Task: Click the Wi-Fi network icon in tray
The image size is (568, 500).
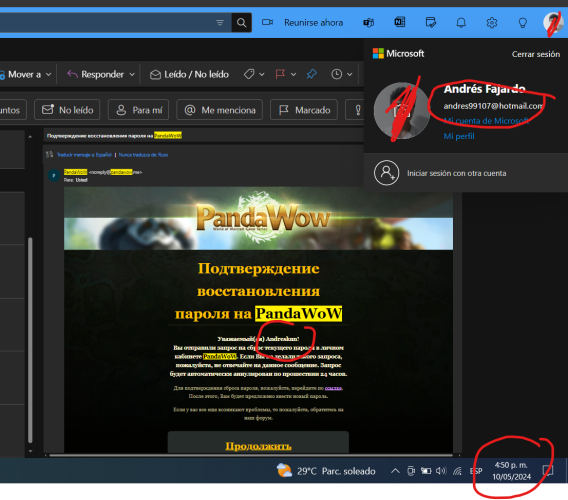Action: pos(457,471)
